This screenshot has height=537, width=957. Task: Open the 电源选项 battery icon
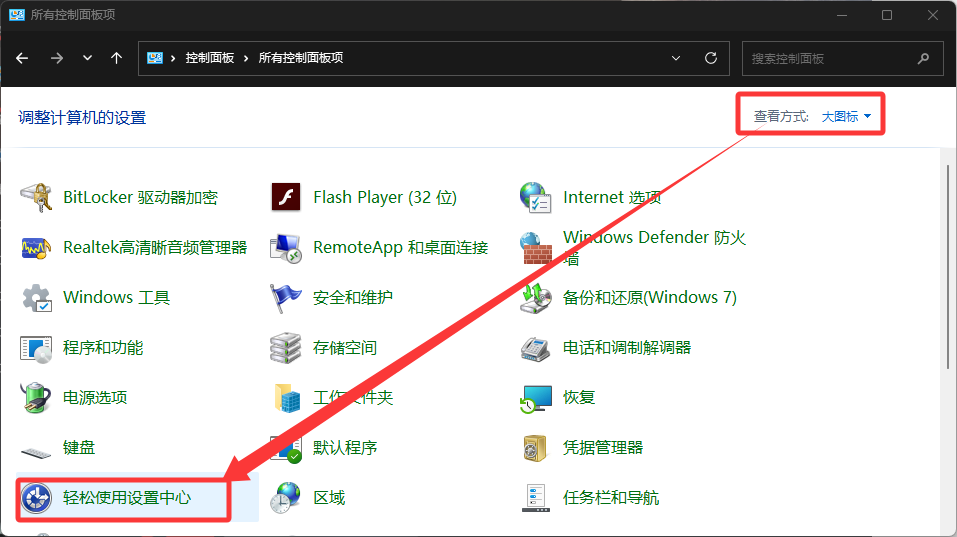pyautogui.click(x=37, y=397)
